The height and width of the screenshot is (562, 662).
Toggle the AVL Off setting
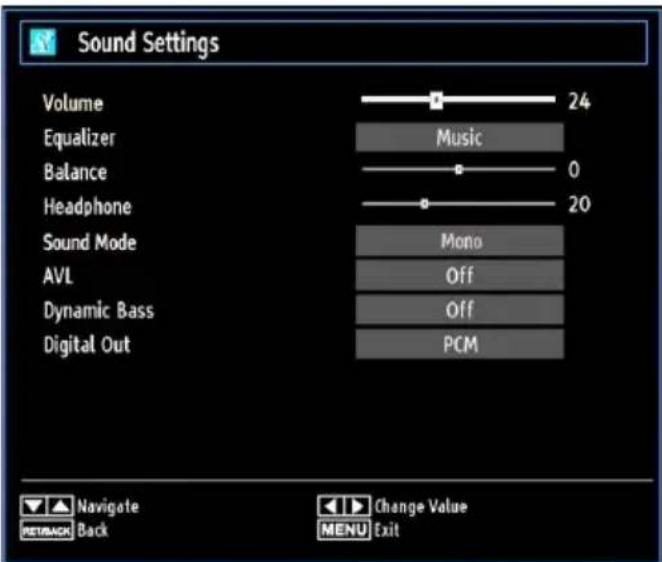459,275
